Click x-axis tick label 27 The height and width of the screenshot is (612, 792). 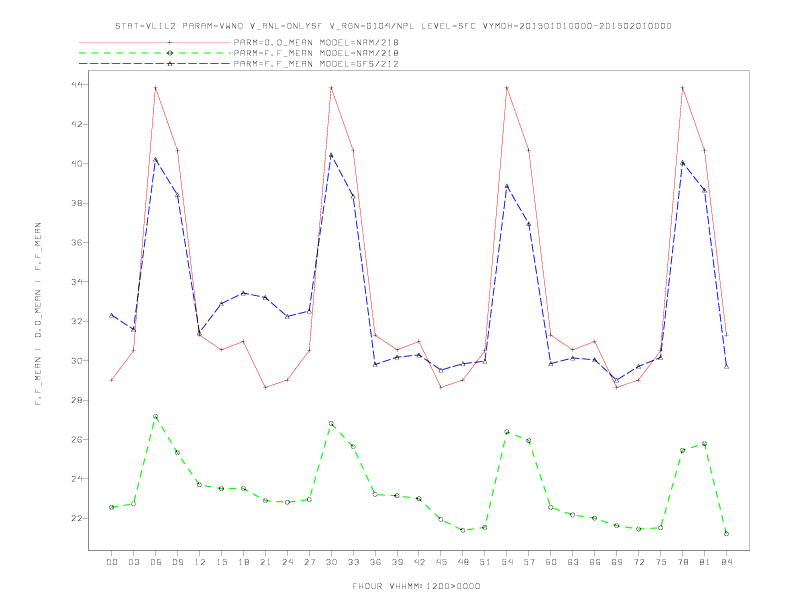[x=309, y=562]
